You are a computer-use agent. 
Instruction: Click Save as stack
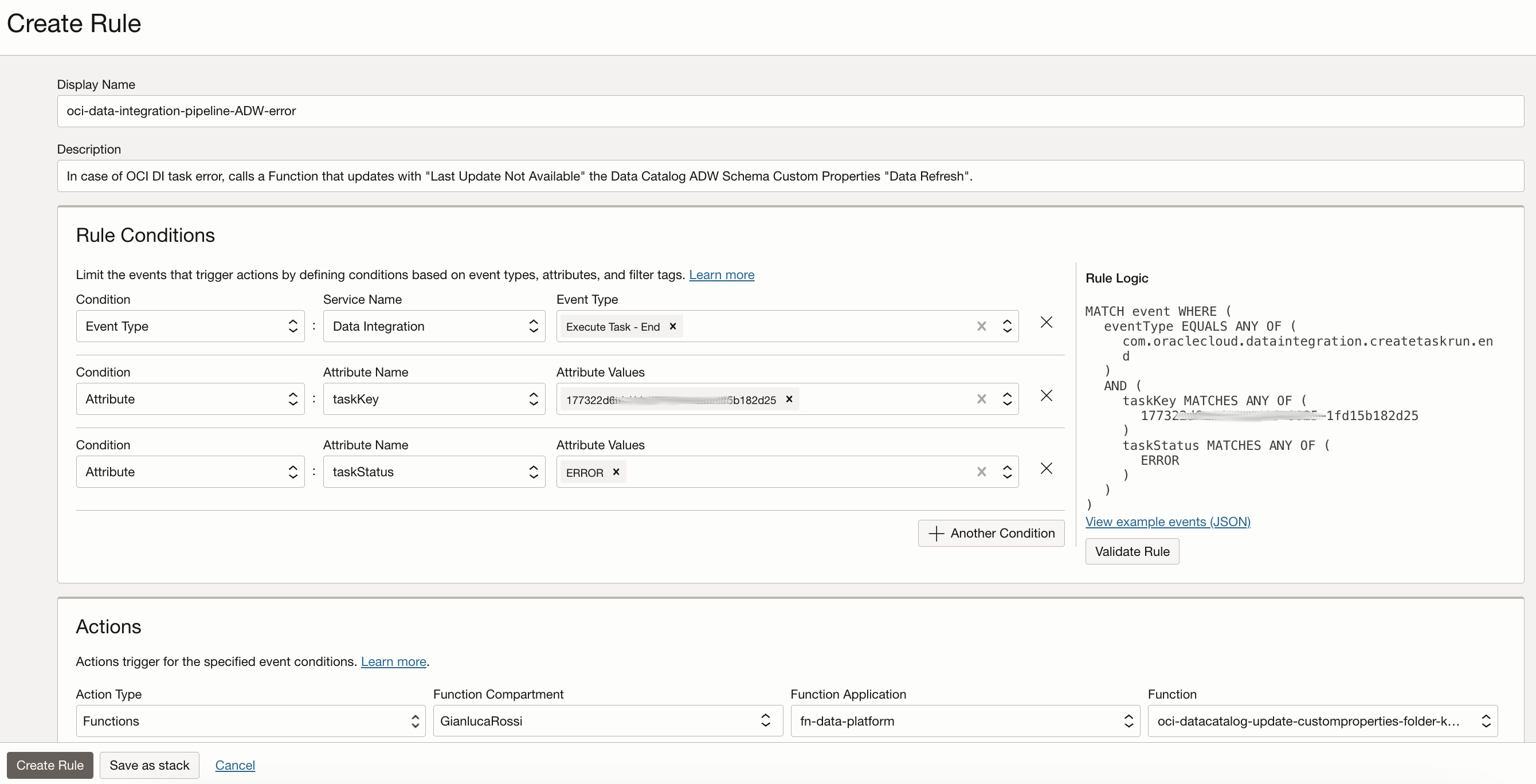click(149, 765)
